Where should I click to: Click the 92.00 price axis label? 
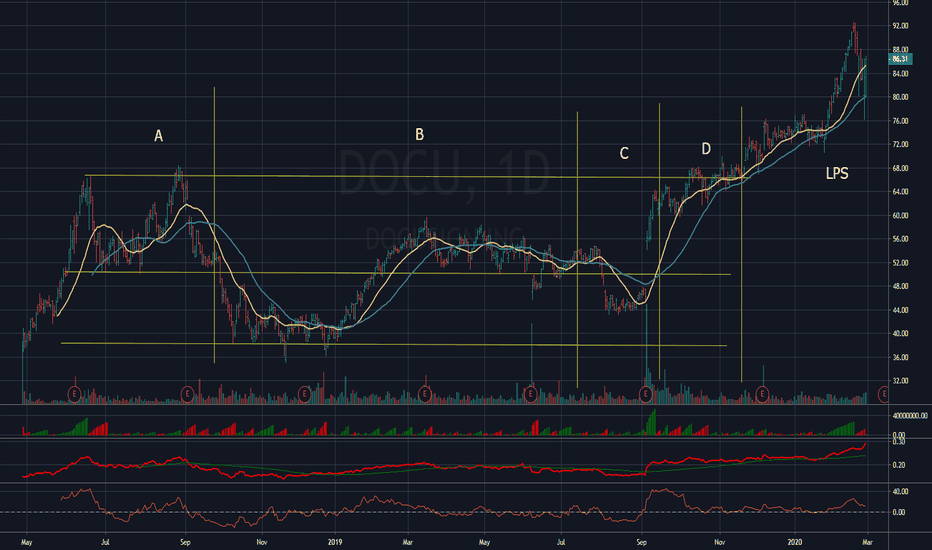click(x=900, y=26)
